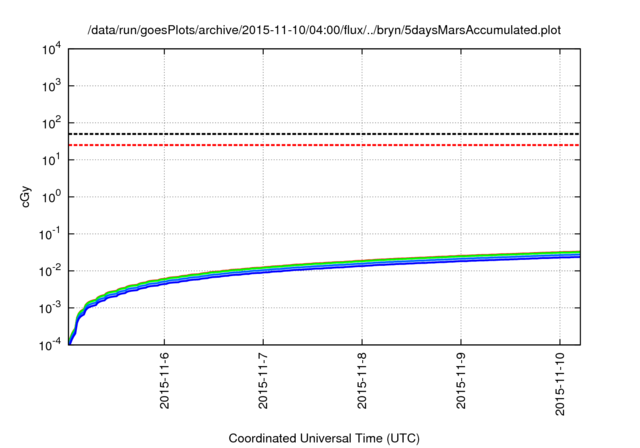Click the 2015-11-10 date label
The image size is (640, 448).
[560, 384]
